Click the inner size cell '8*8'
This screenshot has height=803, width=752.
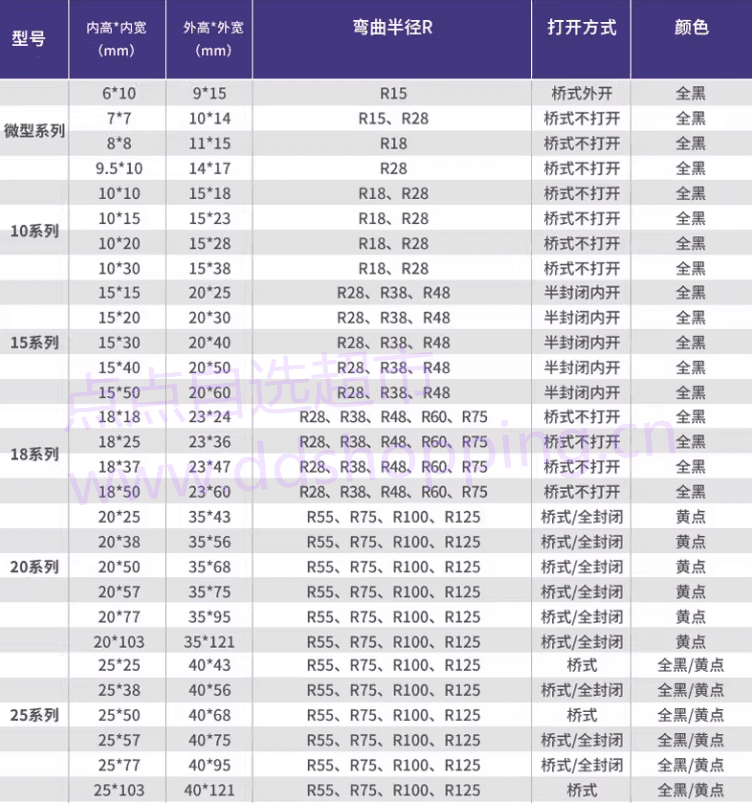(119, 143)
